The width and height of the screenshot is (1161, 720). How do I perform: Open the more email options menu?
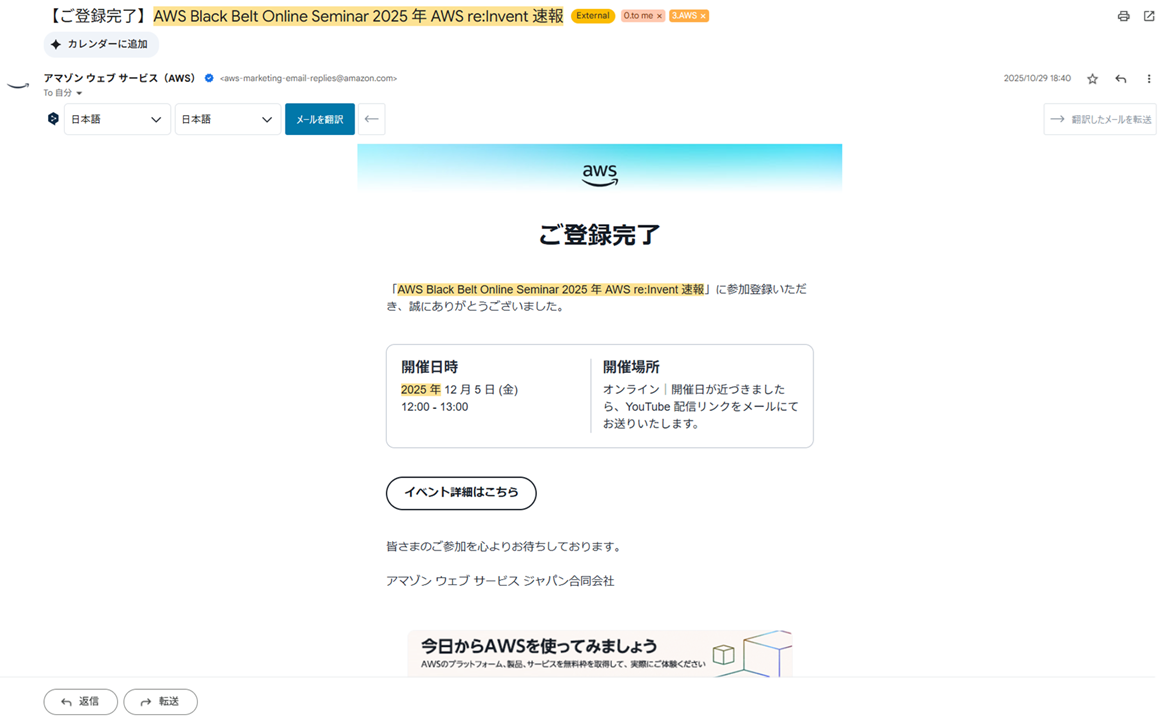coord(1149,78)
